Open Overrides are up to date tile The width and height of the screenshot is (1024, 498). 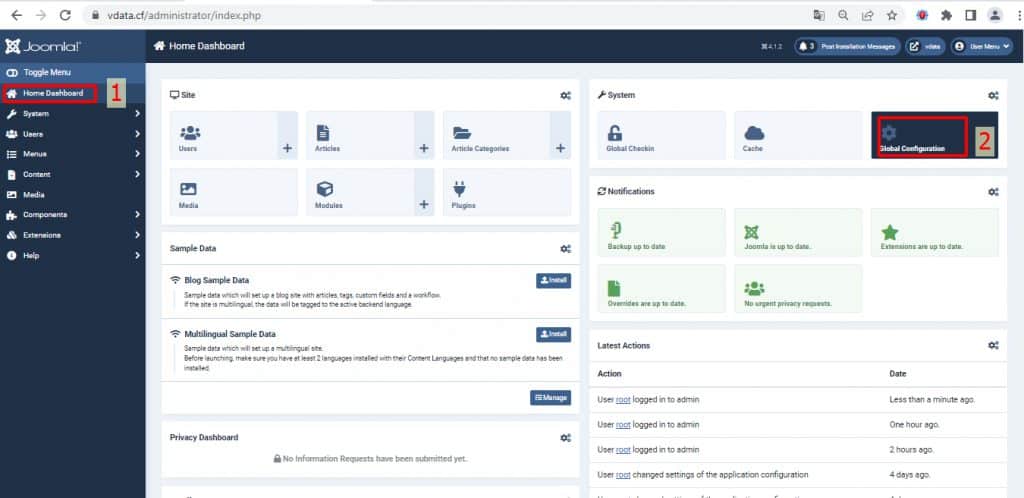(x=662, y=288)
